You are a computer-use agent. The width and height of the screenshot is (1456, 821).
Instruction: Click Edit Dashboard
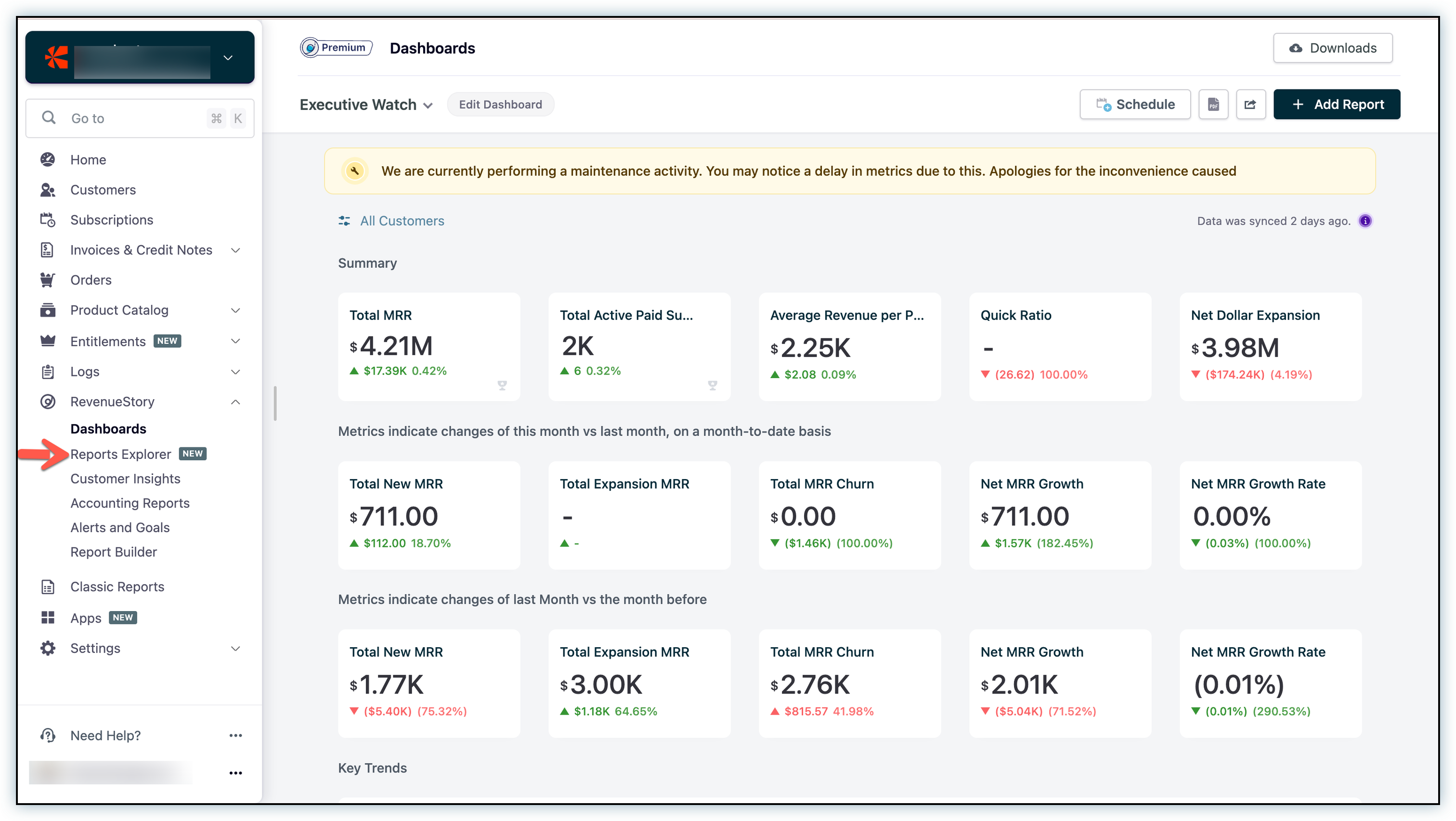(500, 104)
